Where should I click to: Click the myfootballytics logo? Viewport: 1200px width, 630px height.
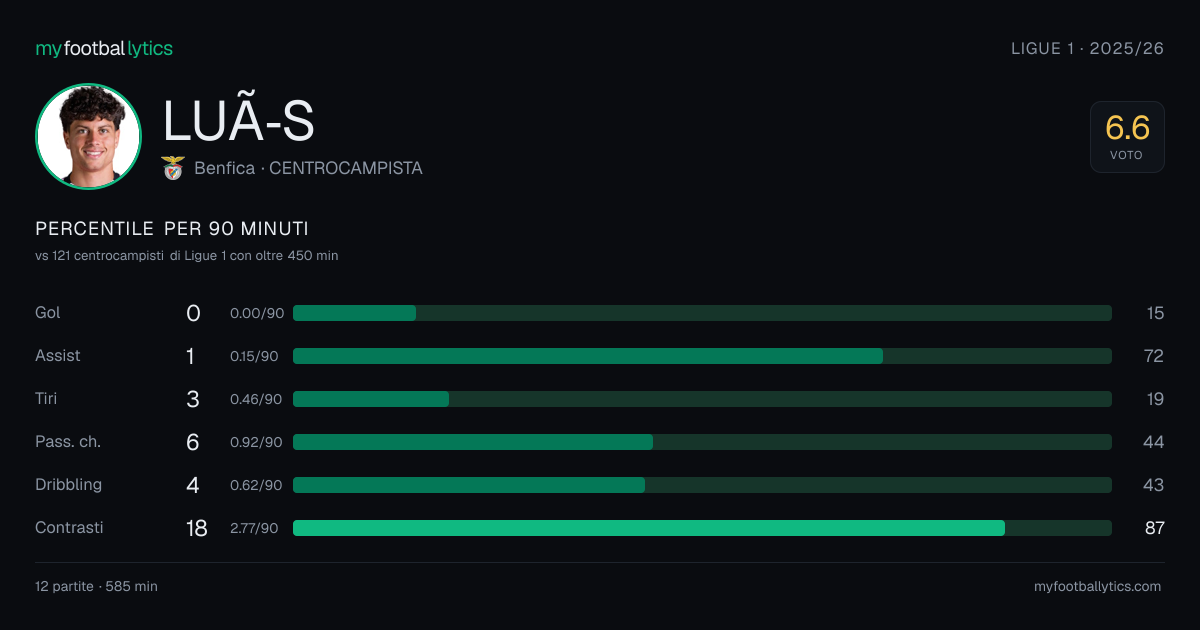point(104,48)
